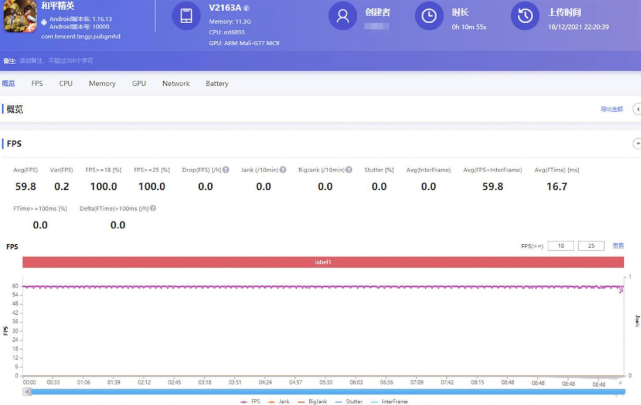641x405 pixels.
Task: Edit the FPS threshold field showing 25
Action: pos(592,245)
